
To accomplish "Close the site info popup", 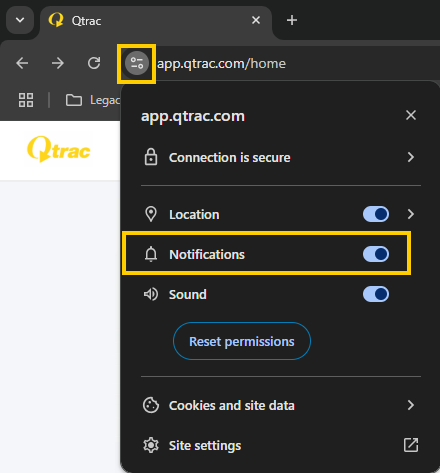I will (411, 115).
